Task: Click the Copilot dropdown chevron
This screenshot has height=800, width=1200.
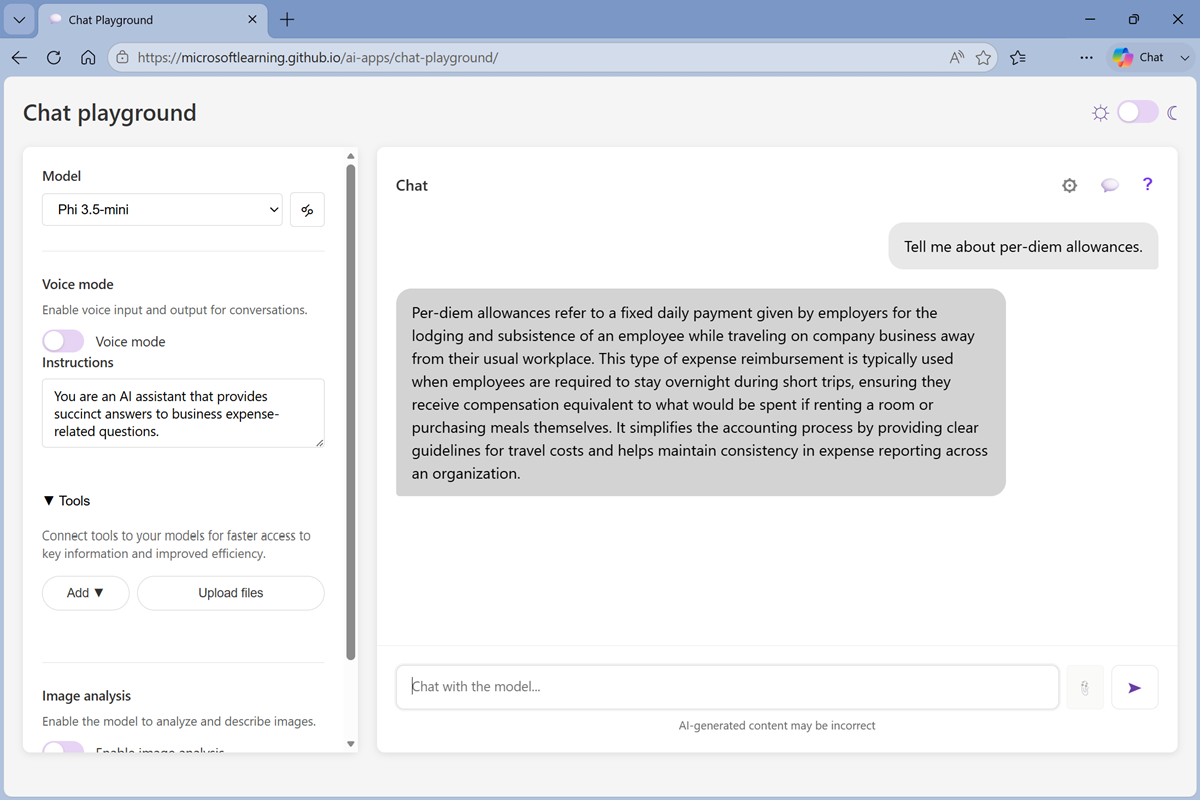Action: pos(1185,58)
